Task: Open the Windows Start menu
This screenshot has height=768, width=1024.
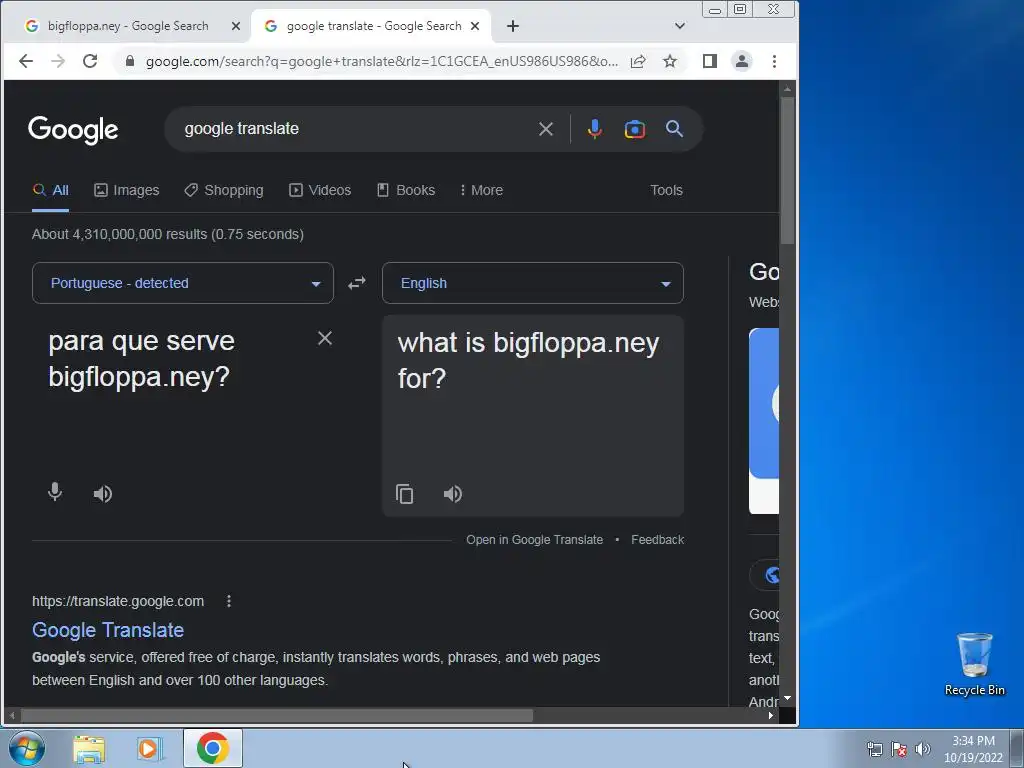Action: (x=27, y=748)
